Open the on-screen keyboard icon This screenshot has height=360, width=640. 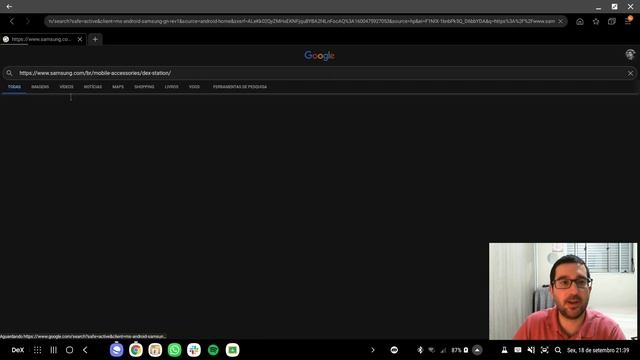pyautogui.click(x=518, y=350)
